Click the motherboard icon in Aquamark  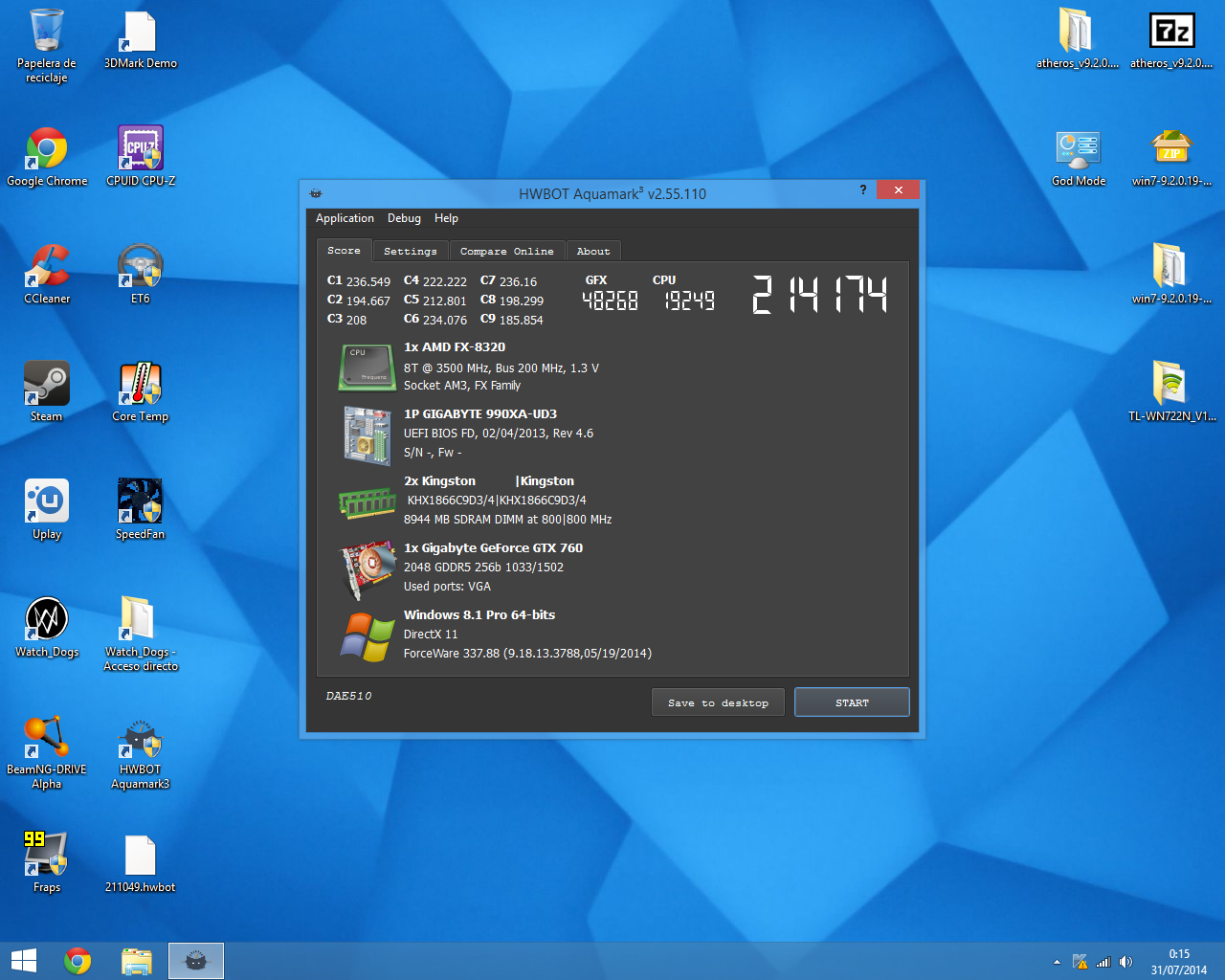(367, 435)
